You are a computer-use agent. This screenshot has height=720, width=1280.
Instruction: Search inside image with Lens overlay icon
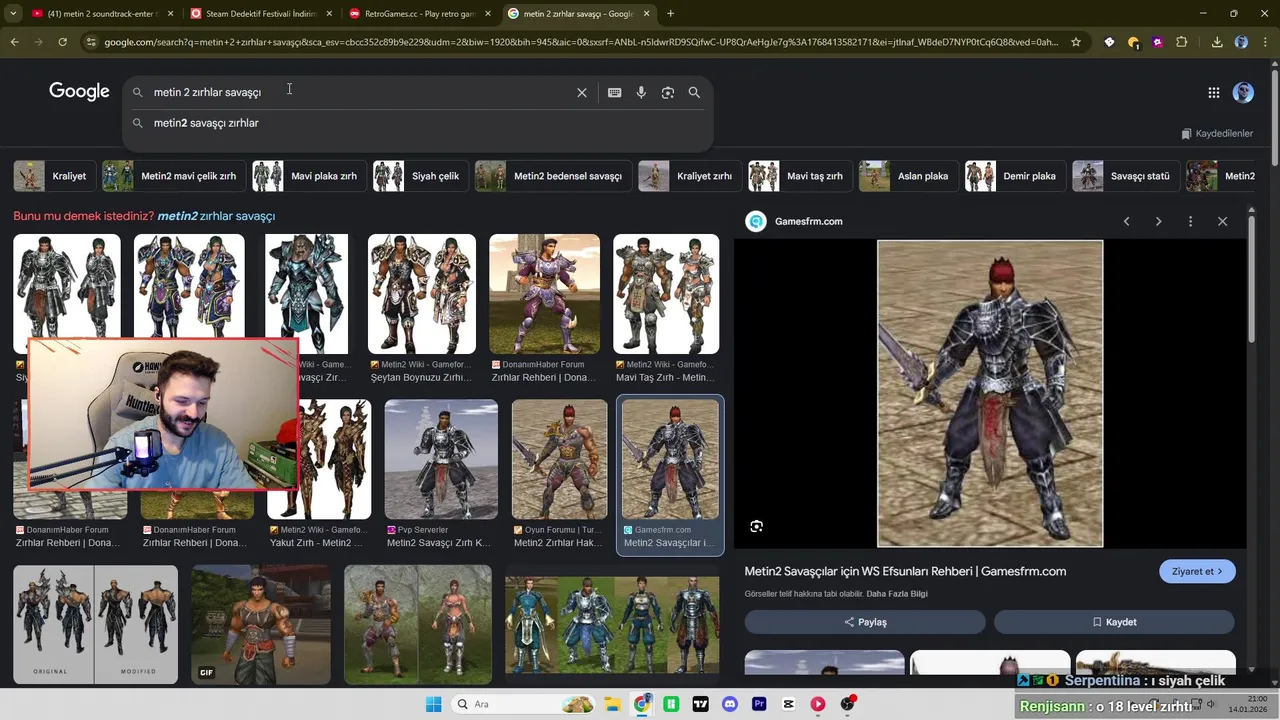coord(757,526)
